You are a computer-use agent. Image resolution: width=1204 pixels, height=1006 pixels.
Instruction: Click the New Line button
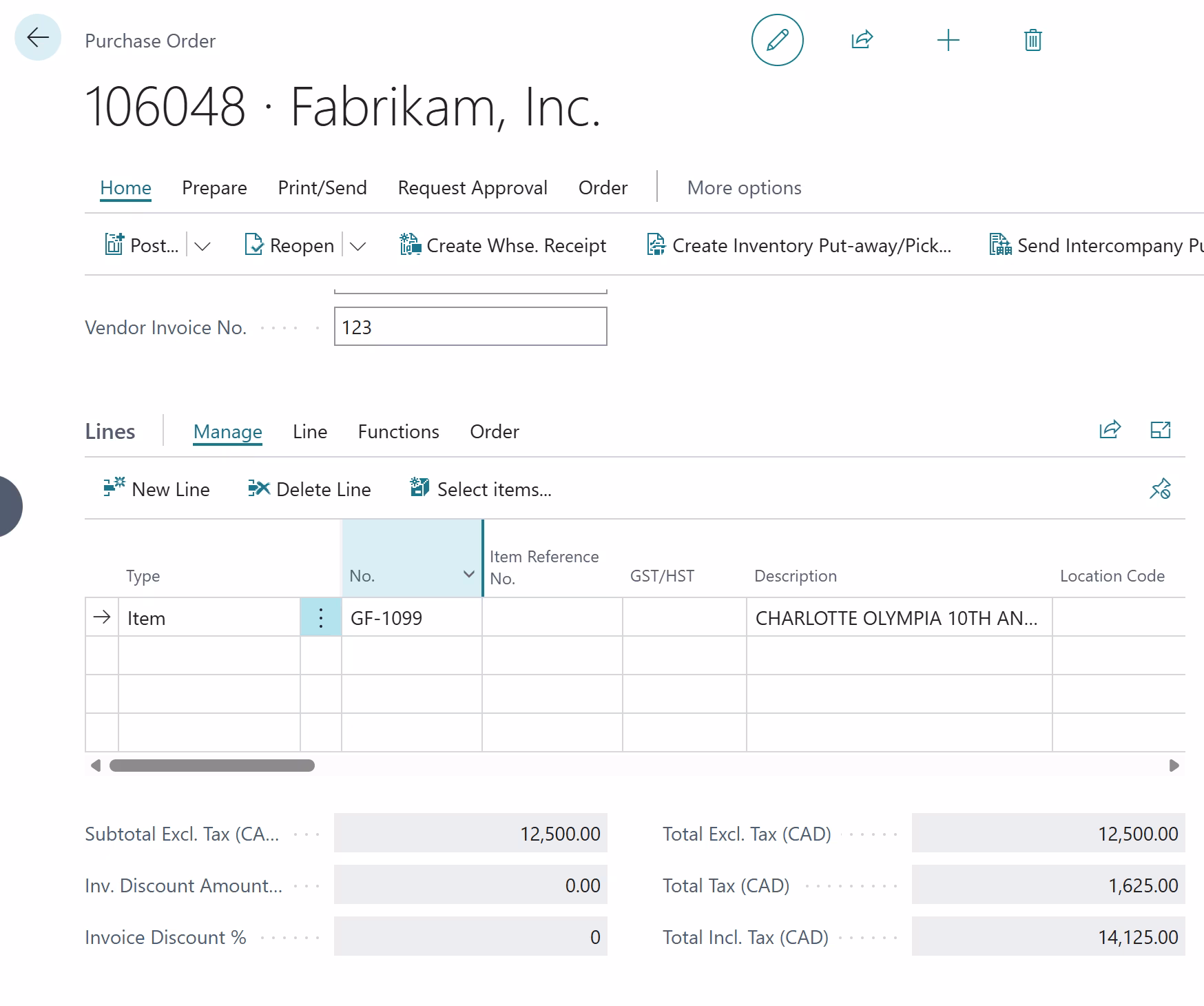pyautogui.click(x=156, y=489)
